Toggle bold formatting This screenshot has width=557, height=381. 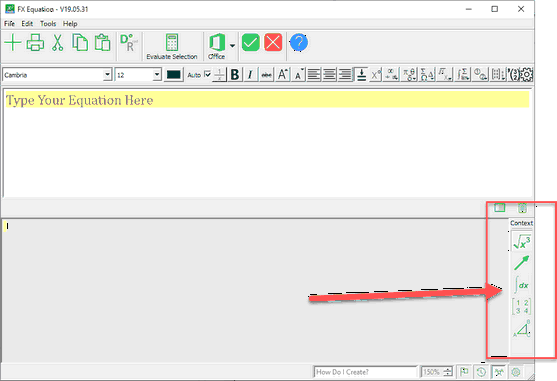tap(234, 75)
